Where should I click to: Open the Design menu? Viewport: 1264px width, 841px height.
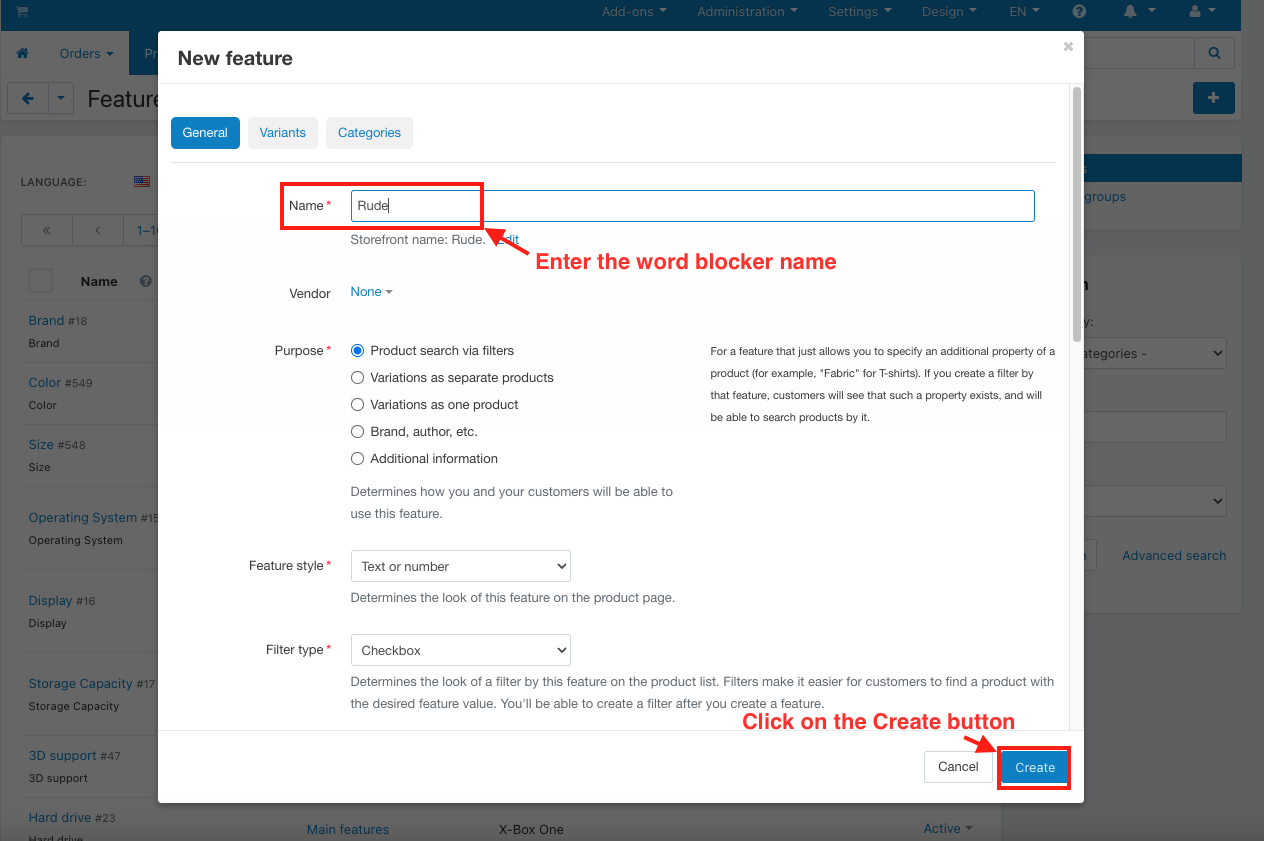click(x=950, y=12)
